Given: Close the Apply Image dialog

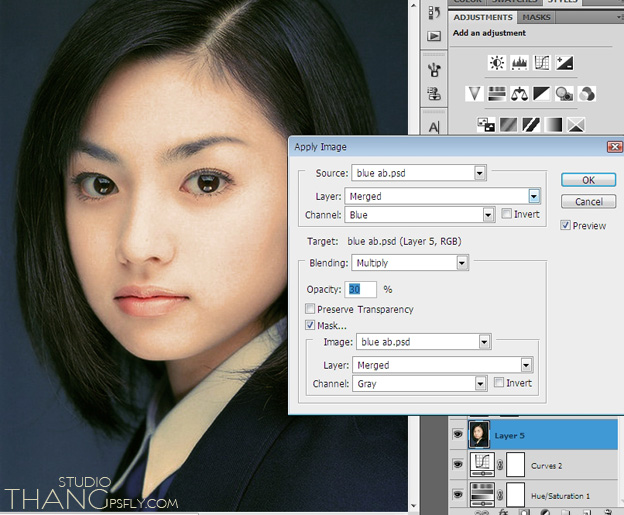Looking at the screenshot, I should point(614,147).
